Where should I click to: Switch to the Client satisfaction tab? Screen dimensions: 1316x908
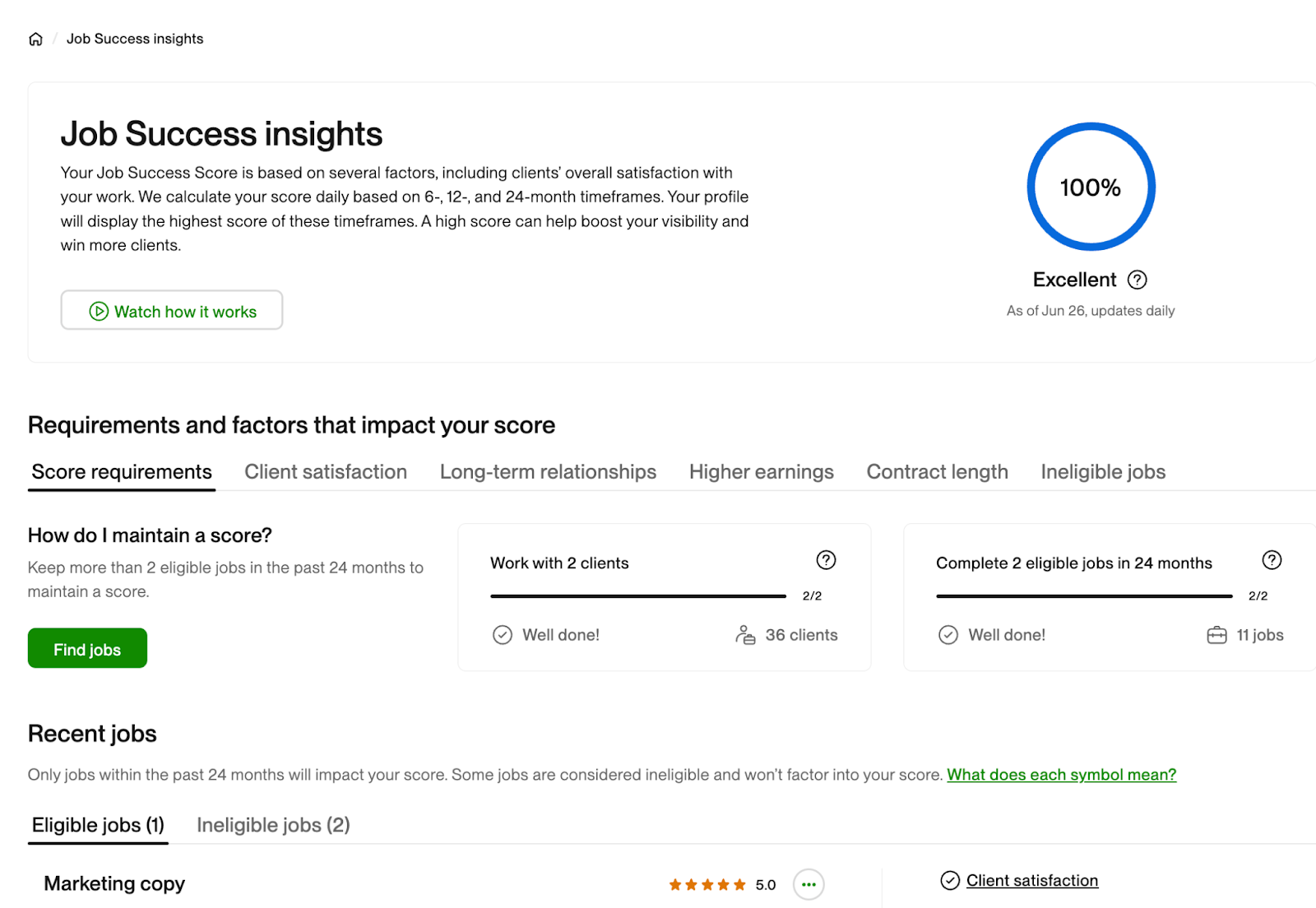tap(326, 472)
